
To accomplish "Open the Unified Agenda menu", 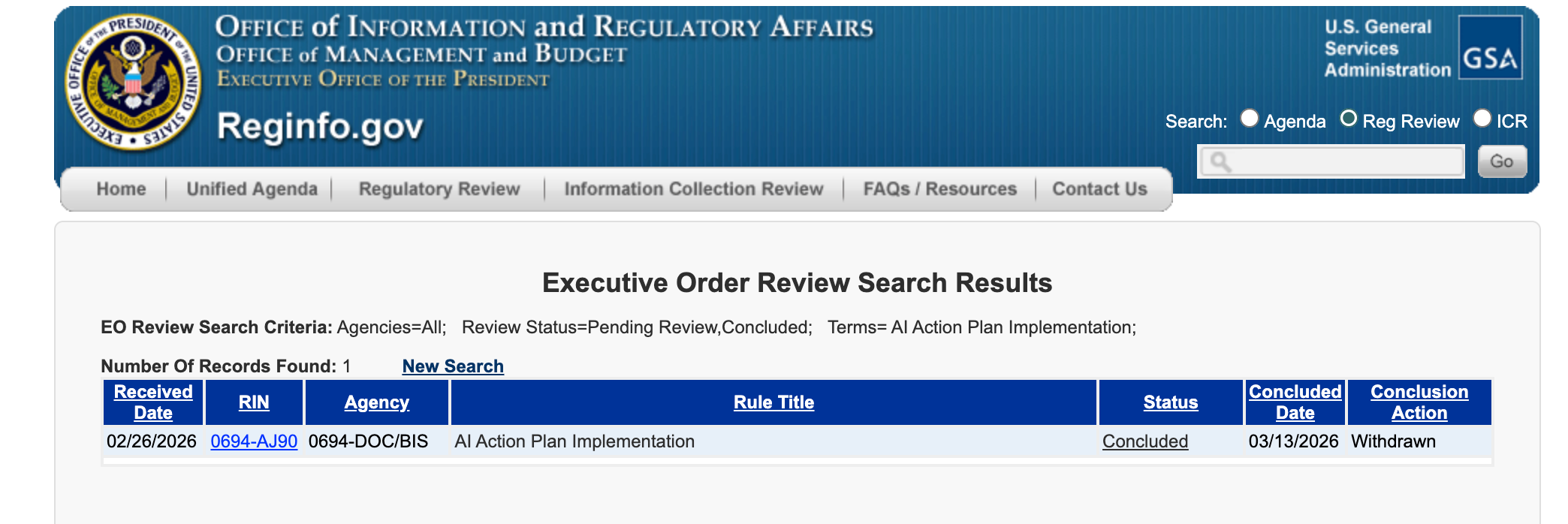I will (x=252, y=189).
